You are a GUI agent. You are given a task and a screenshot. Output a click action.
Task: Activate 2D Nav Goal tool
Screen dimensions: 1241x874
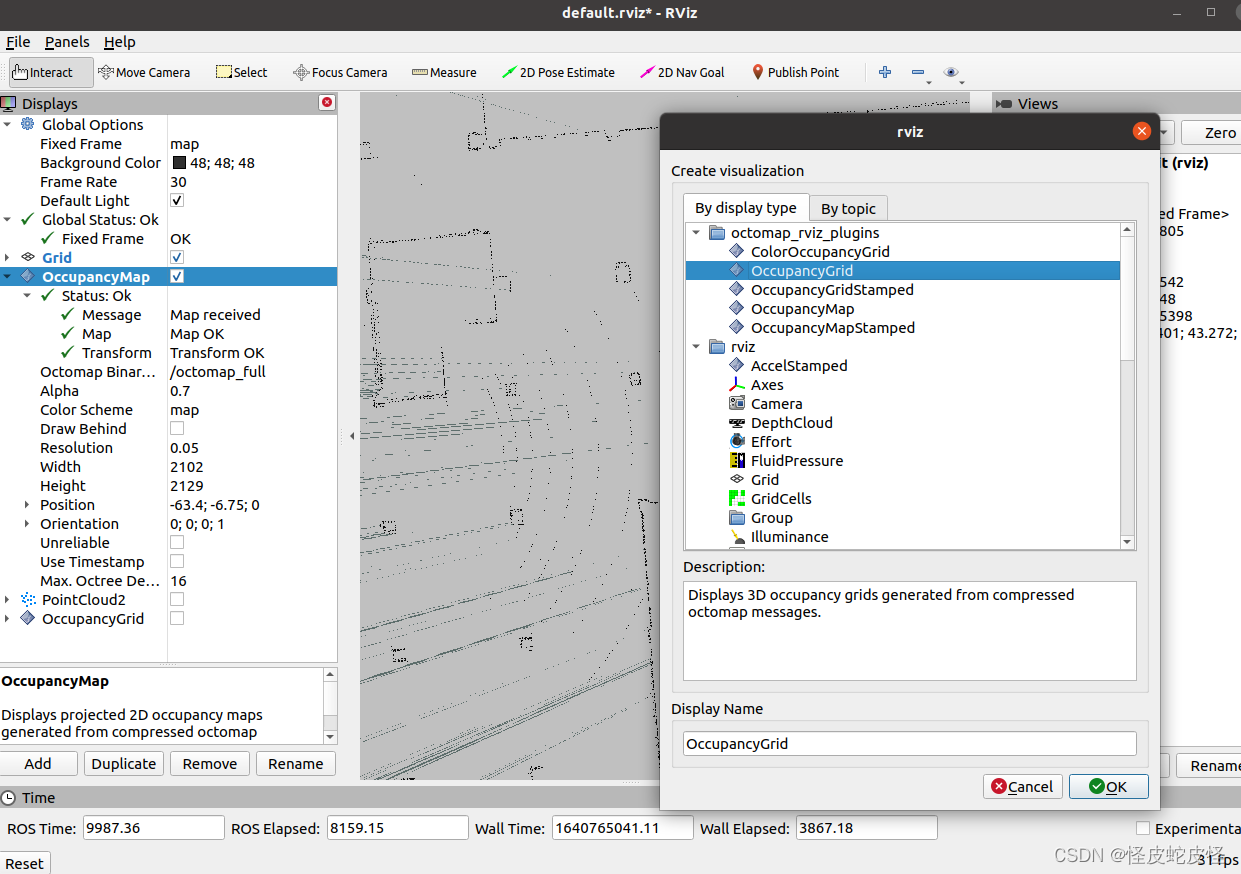(682, 72)
